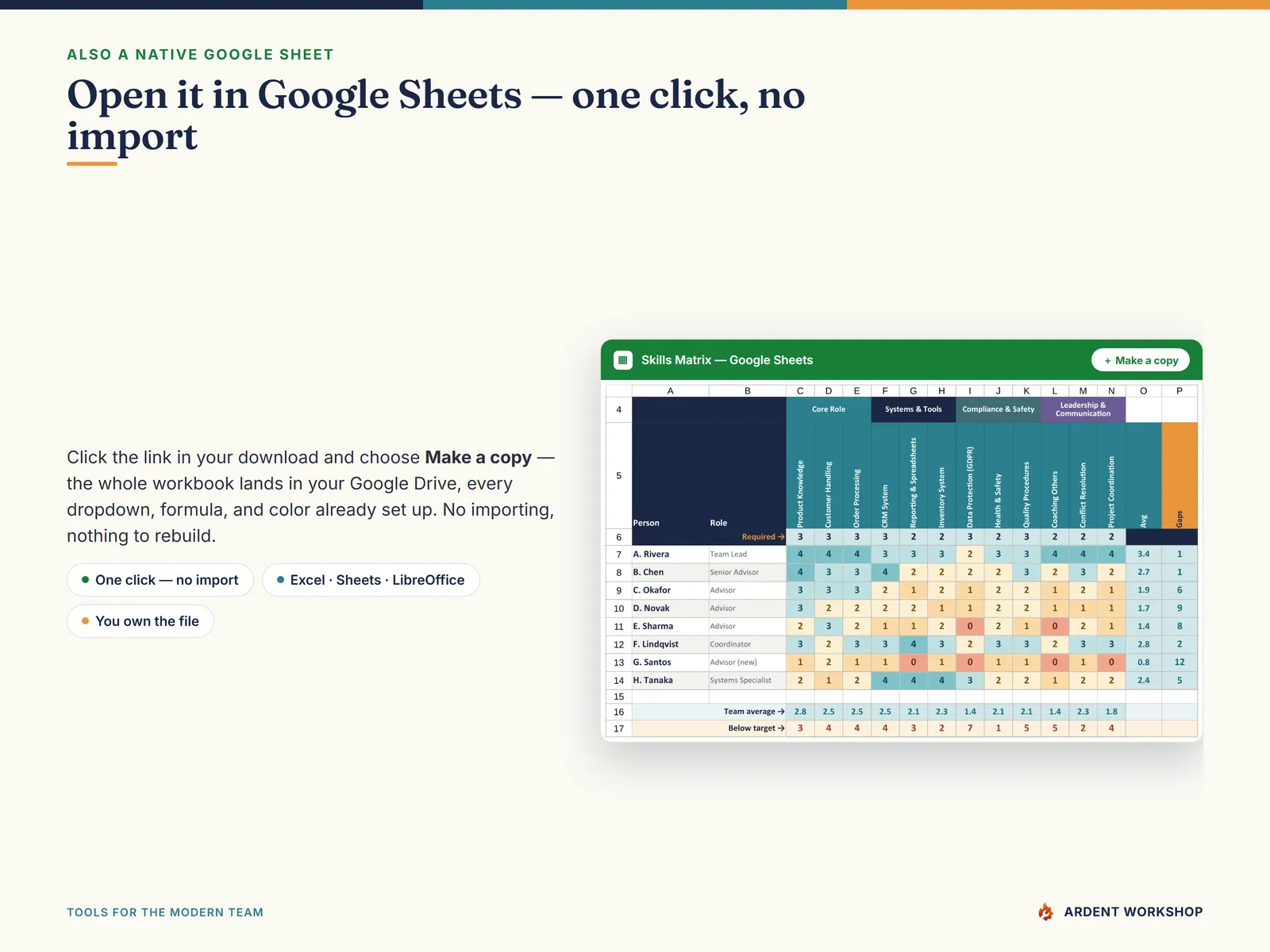
Task: Click the Google Sheets icon in header
Action: click(623, 360)
